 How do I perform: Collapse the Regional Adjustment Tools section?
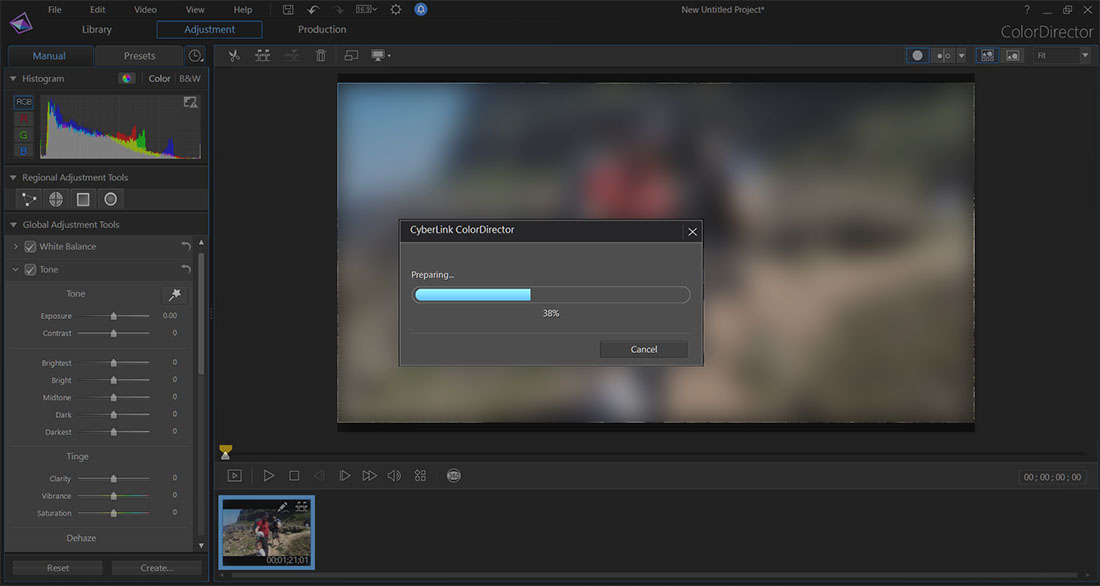click(x=13, y=178)
